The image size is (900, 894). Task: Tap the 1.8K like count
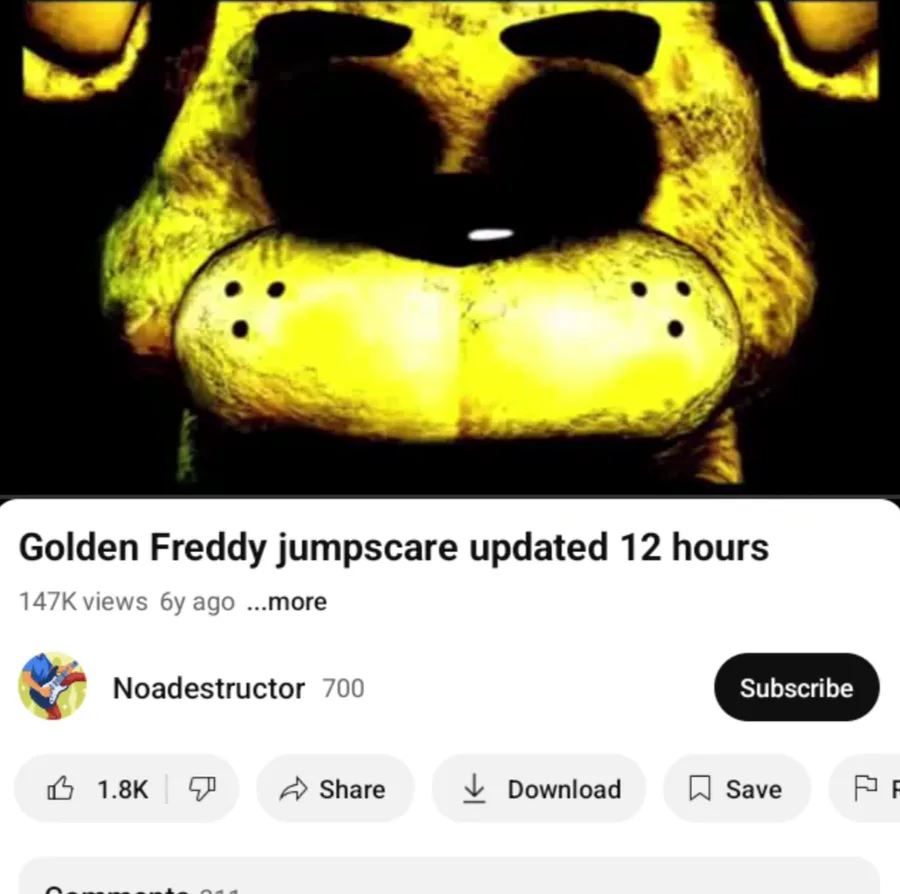click(123, 790)
